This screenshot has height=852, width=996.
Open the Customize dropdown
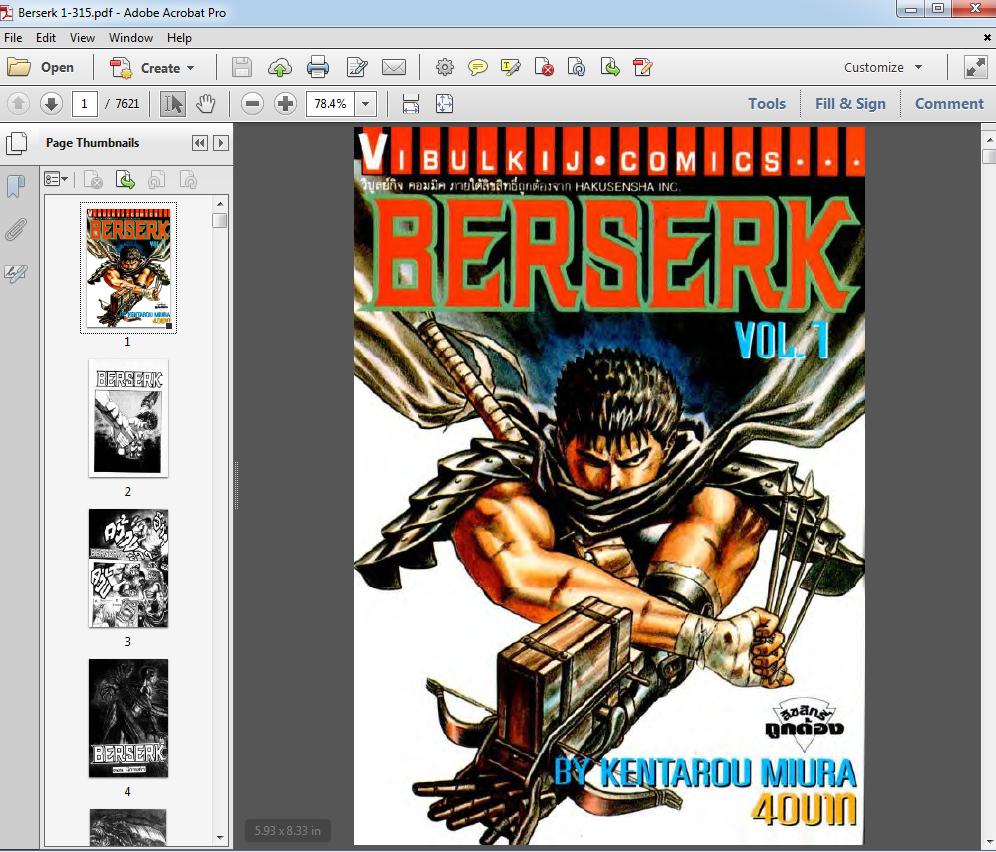(x=883, y=67)
